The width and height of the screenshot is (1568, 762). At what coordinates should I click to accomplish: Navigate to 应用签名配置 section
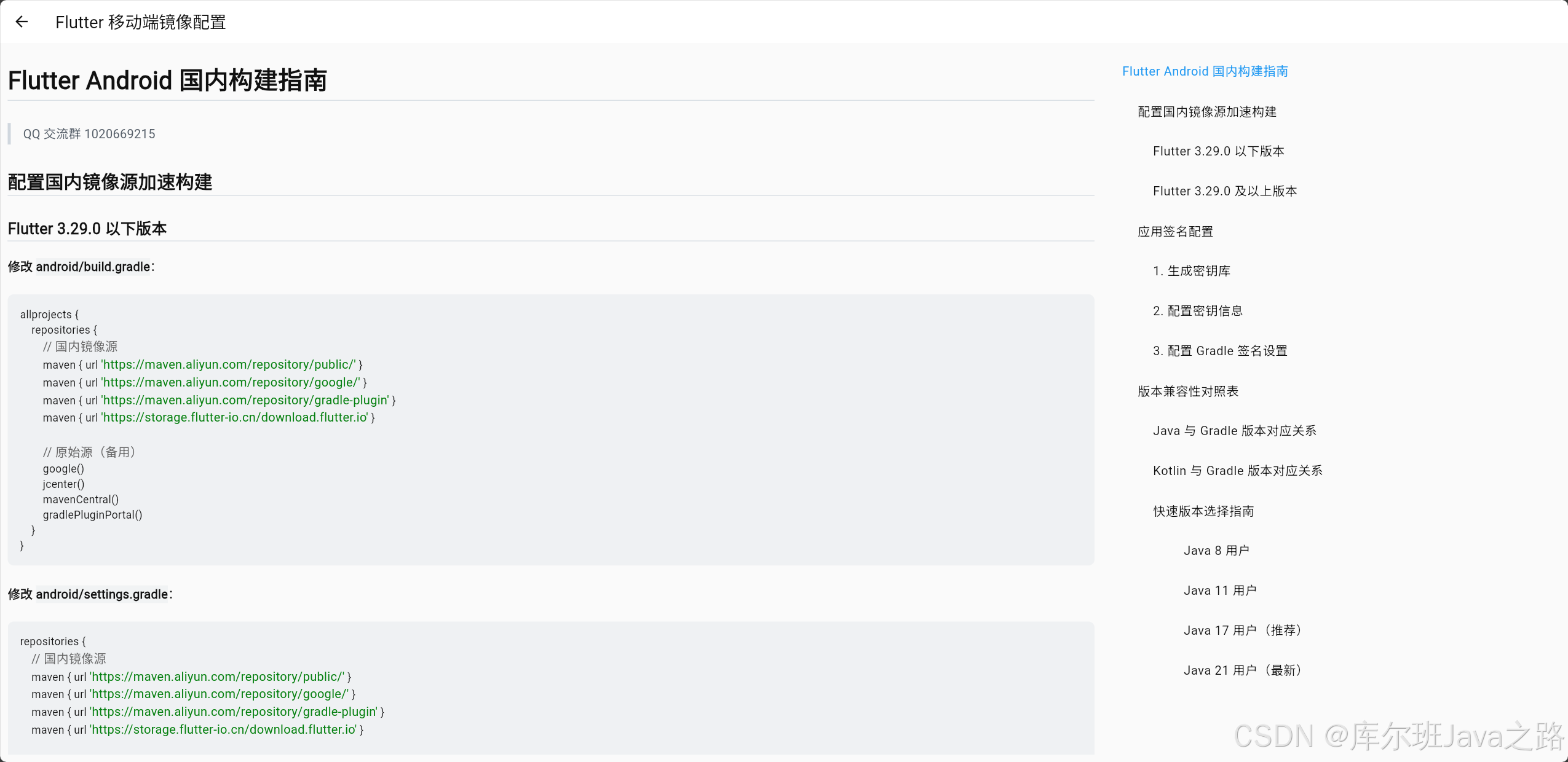pos(1175,232)
